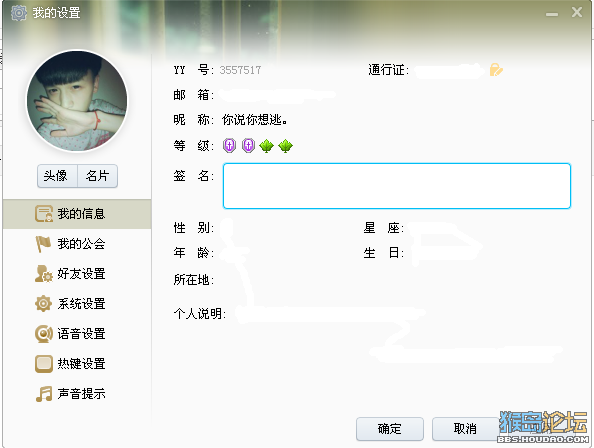Screen dimensions: 594x448
Task: Click the 好友设置 person-gear icon
Action: click(x=44, y=274)
